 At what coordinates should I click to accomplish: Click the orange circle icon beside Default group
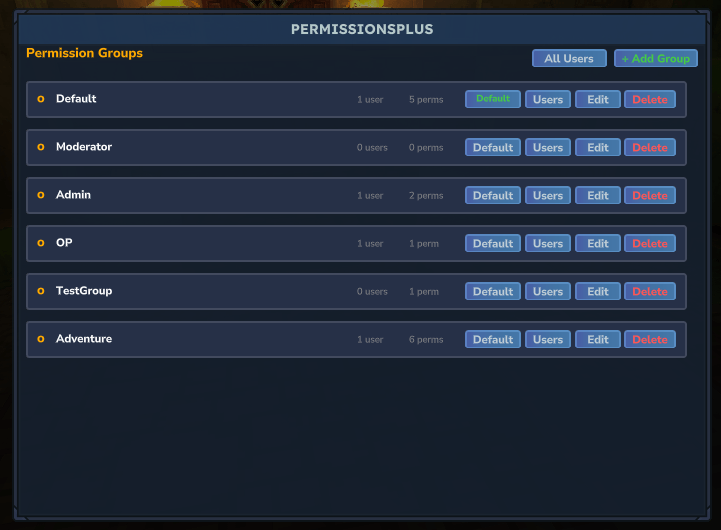coord(41,99)
